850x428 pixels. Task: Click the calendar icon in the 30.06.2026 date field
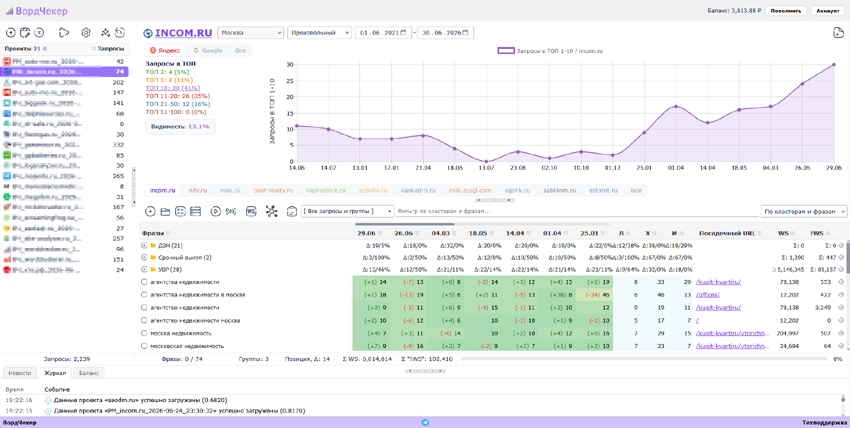pyautogui.click(x=466, y=33)
